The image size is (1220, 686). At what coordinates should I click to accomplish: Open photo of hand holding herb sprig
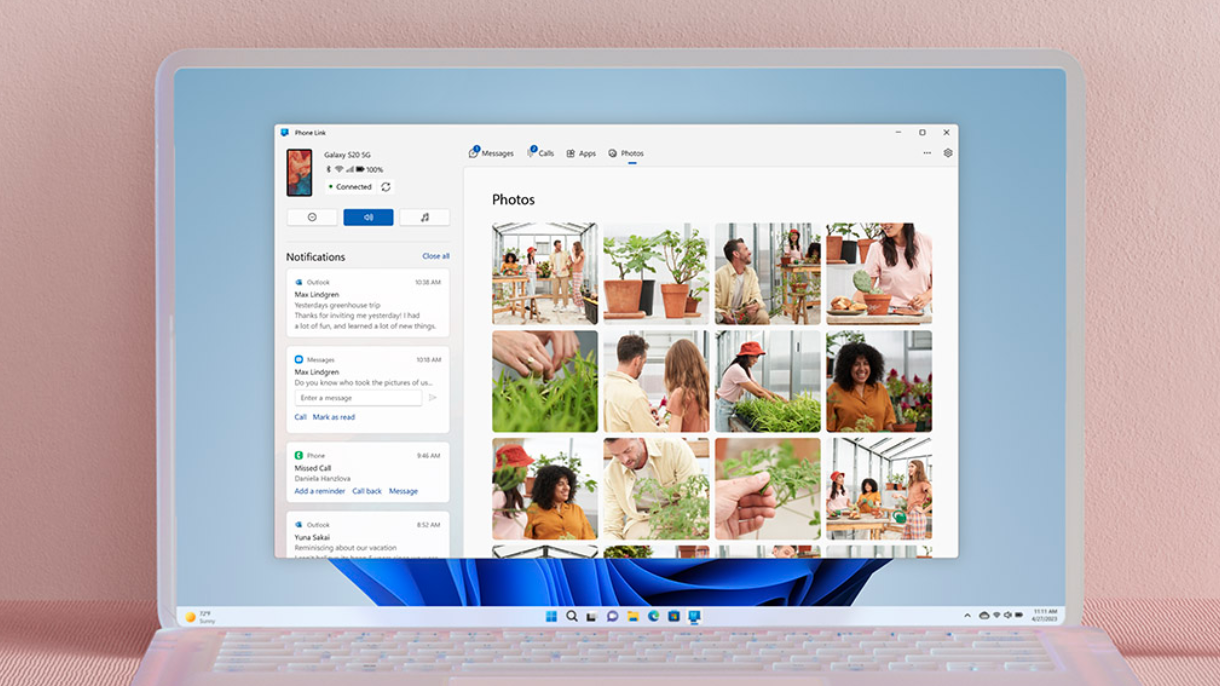[x=767, y=489]
